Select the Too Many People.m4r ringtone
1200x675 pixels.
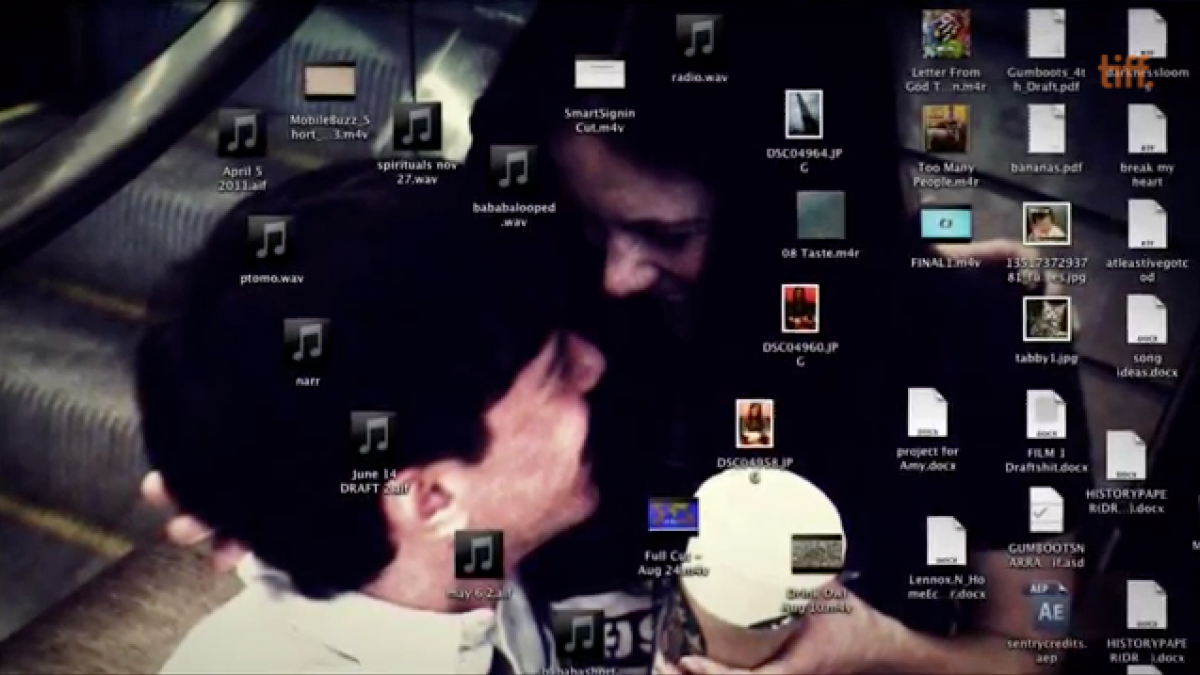(945, 129)
